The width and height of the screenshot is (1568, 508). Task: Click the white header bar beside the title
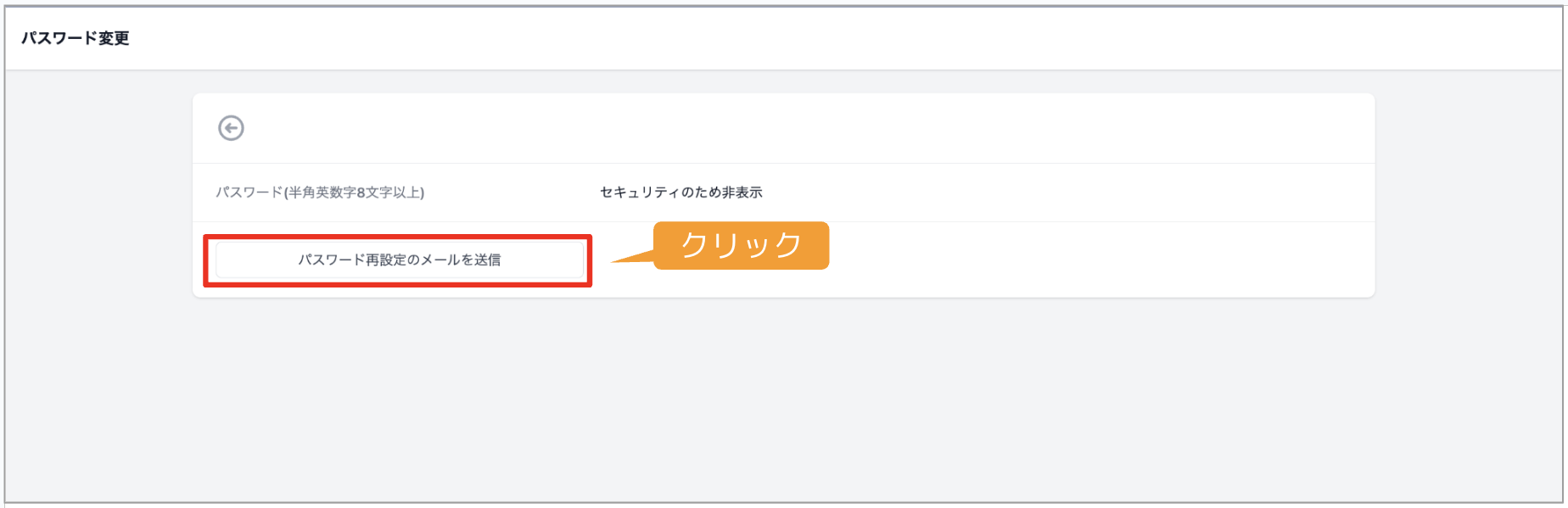click(x=848, y=38)
